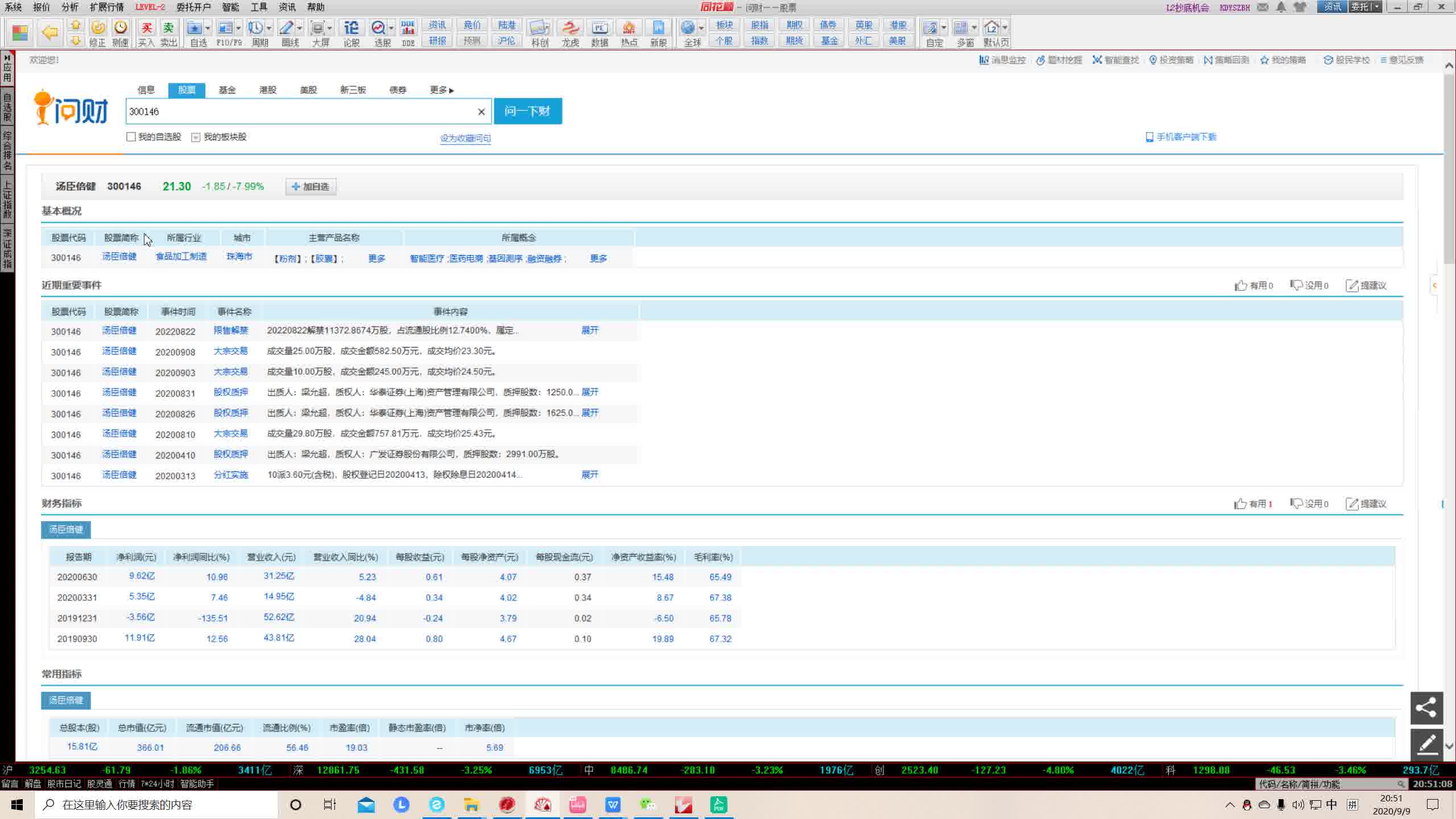This screenshot has width=1456, height=819.
Task: Open the Windows Start button
Action: click(x=17, y=805)
